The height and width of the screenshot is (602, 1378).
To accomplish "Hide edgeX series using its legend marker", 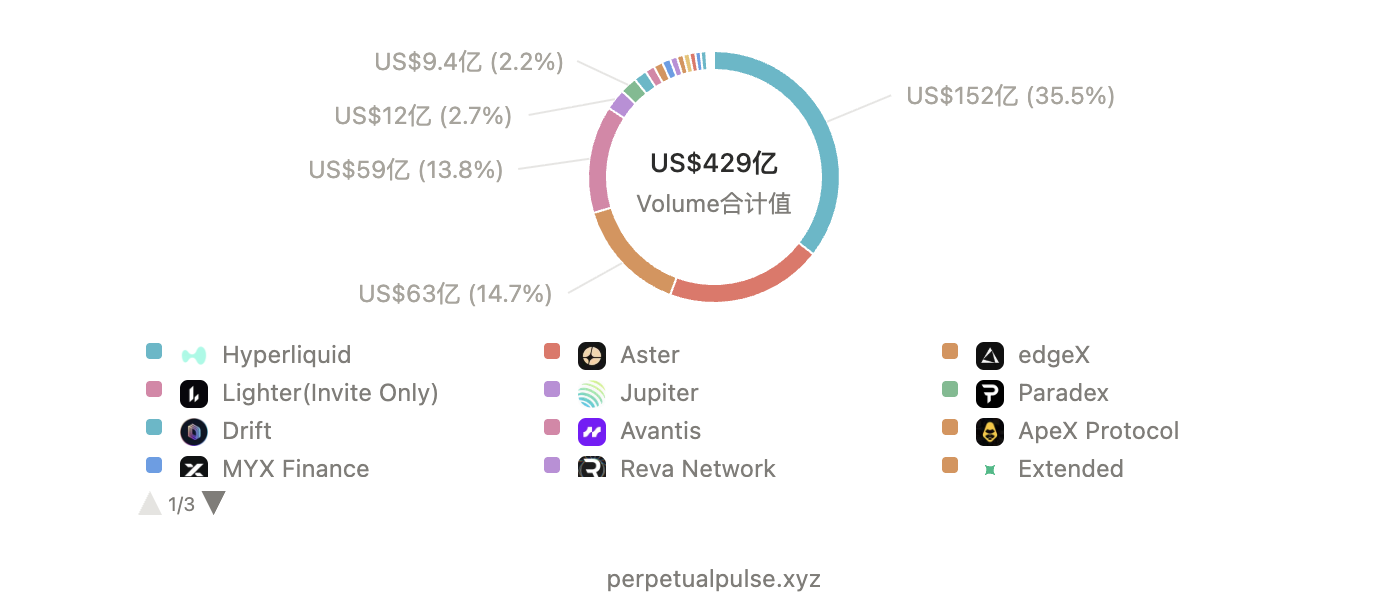I will point(950,351).
